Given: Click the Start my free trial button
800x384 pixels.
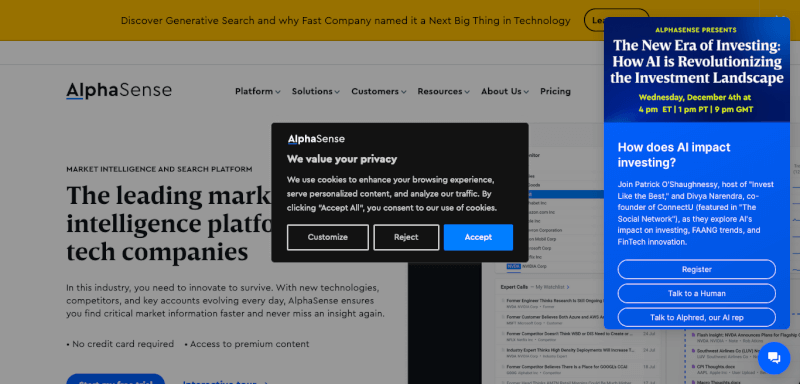Looking at the screenshot, I should click(x=116, y=379).
